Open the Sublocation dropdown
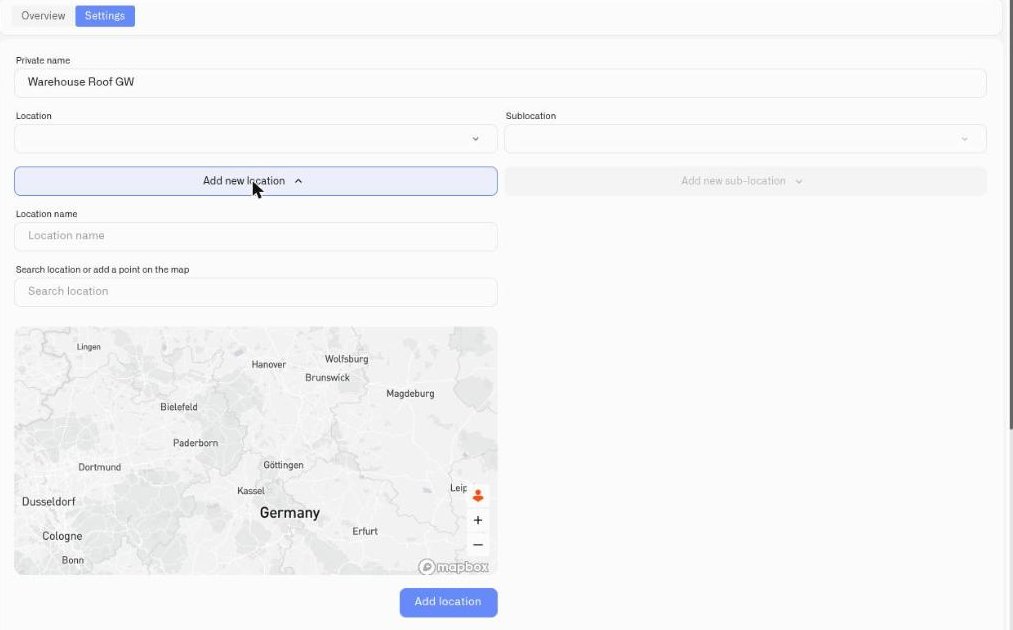Viewport: 1013px width, 630px height. coord(745,138)
